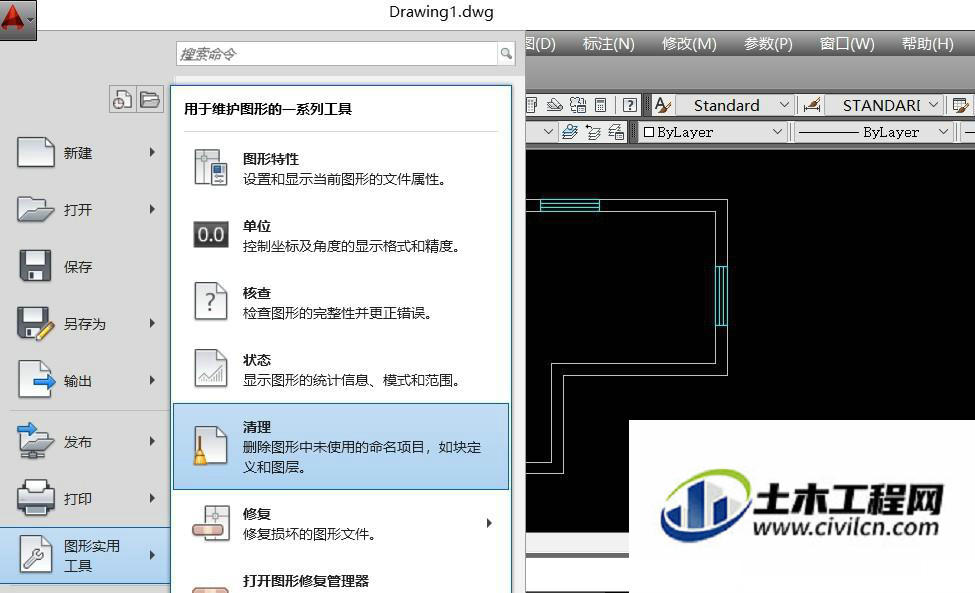Launch the QuickCalc calculator icon

tap(601, 105)
